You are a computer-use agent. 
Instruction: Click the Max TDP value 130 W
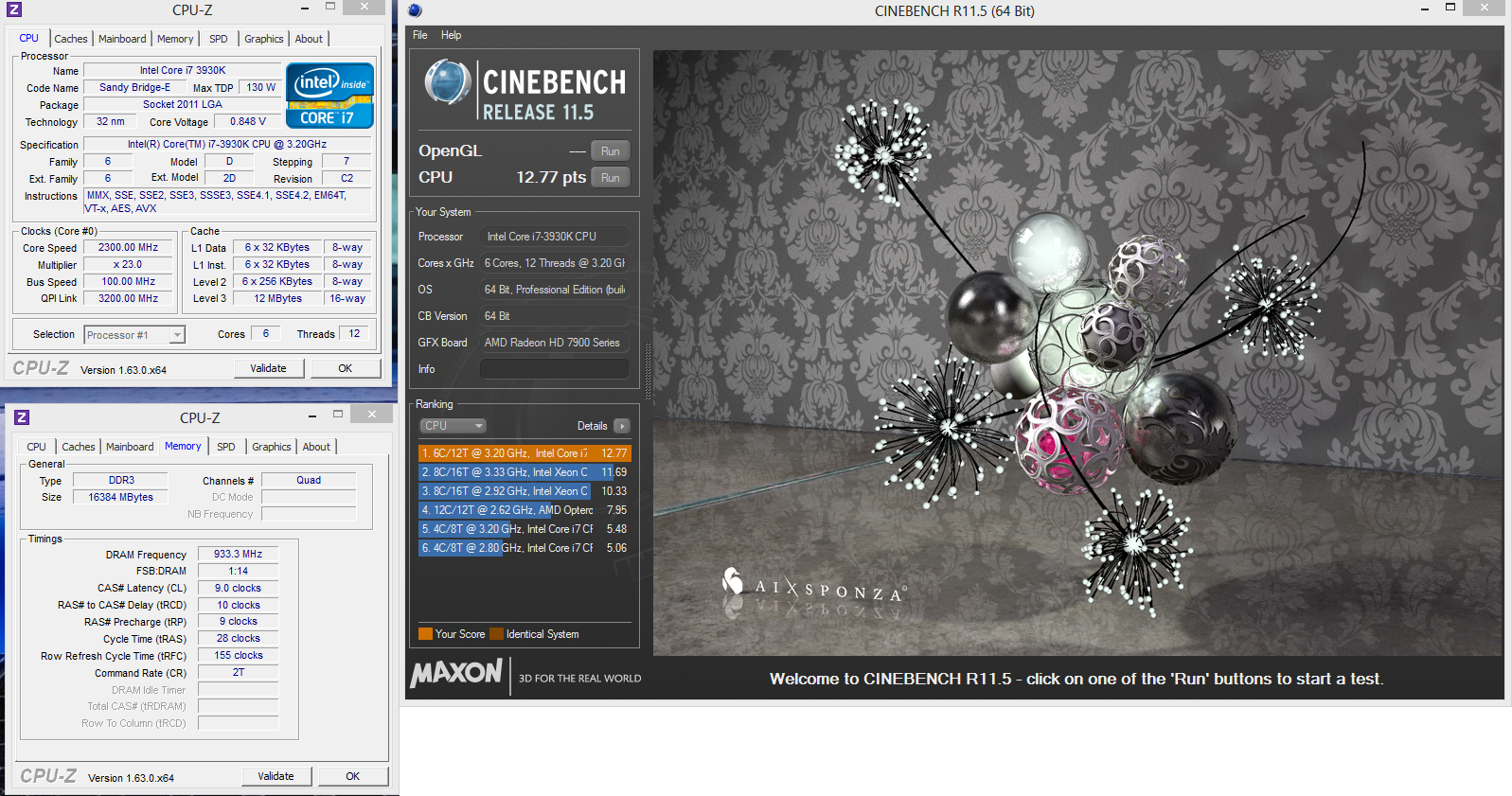260,88
